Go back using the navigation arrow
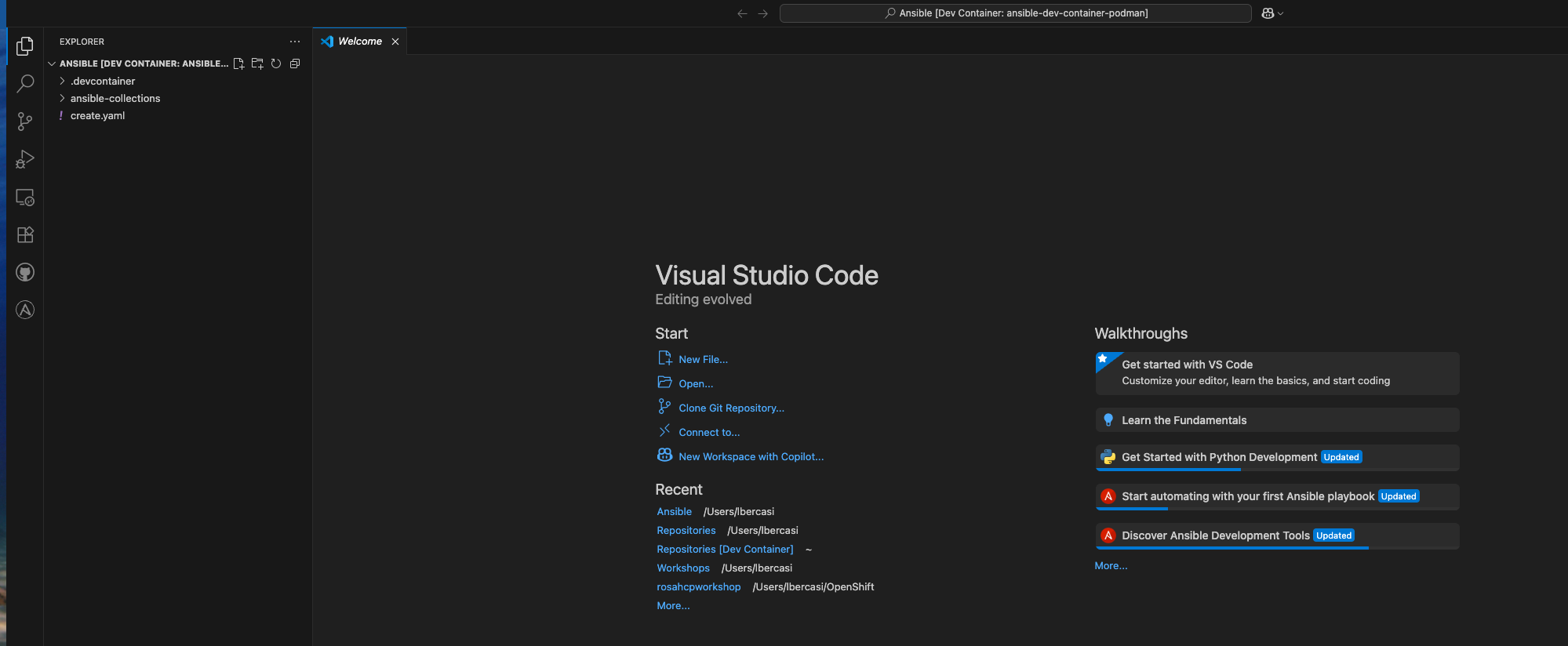Image resolution: width=1568 pixels, height=646 pixels. point(742,13)
